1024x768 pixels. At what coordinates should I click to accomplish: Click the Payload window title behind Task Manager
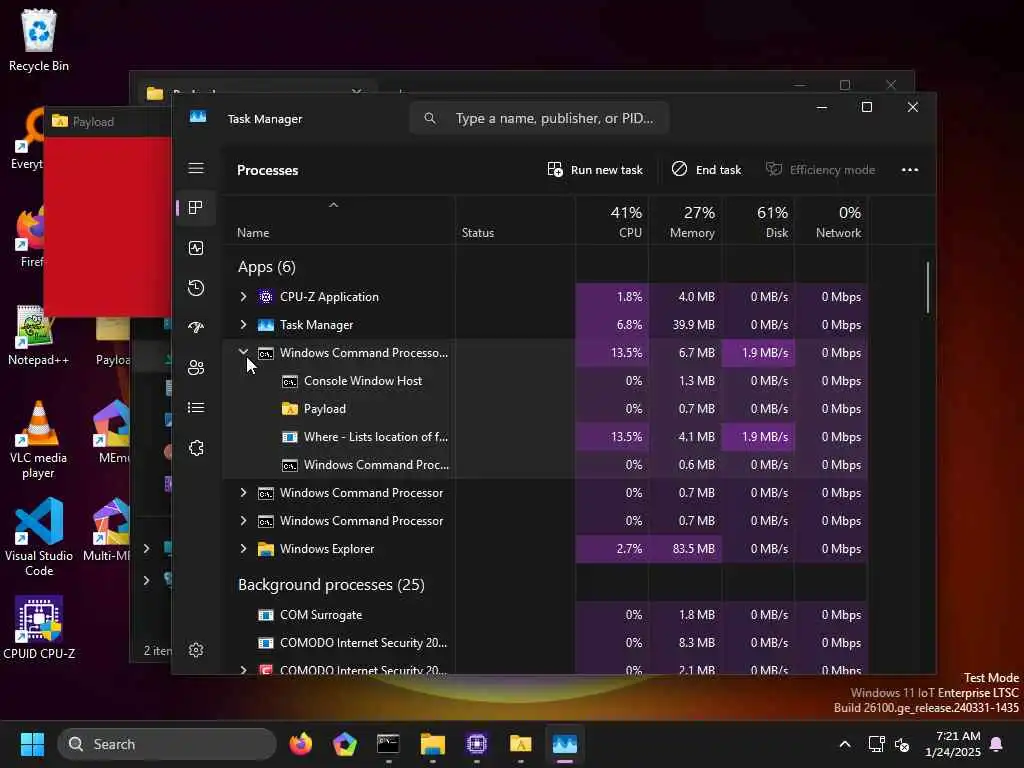[x=93, y=122]
